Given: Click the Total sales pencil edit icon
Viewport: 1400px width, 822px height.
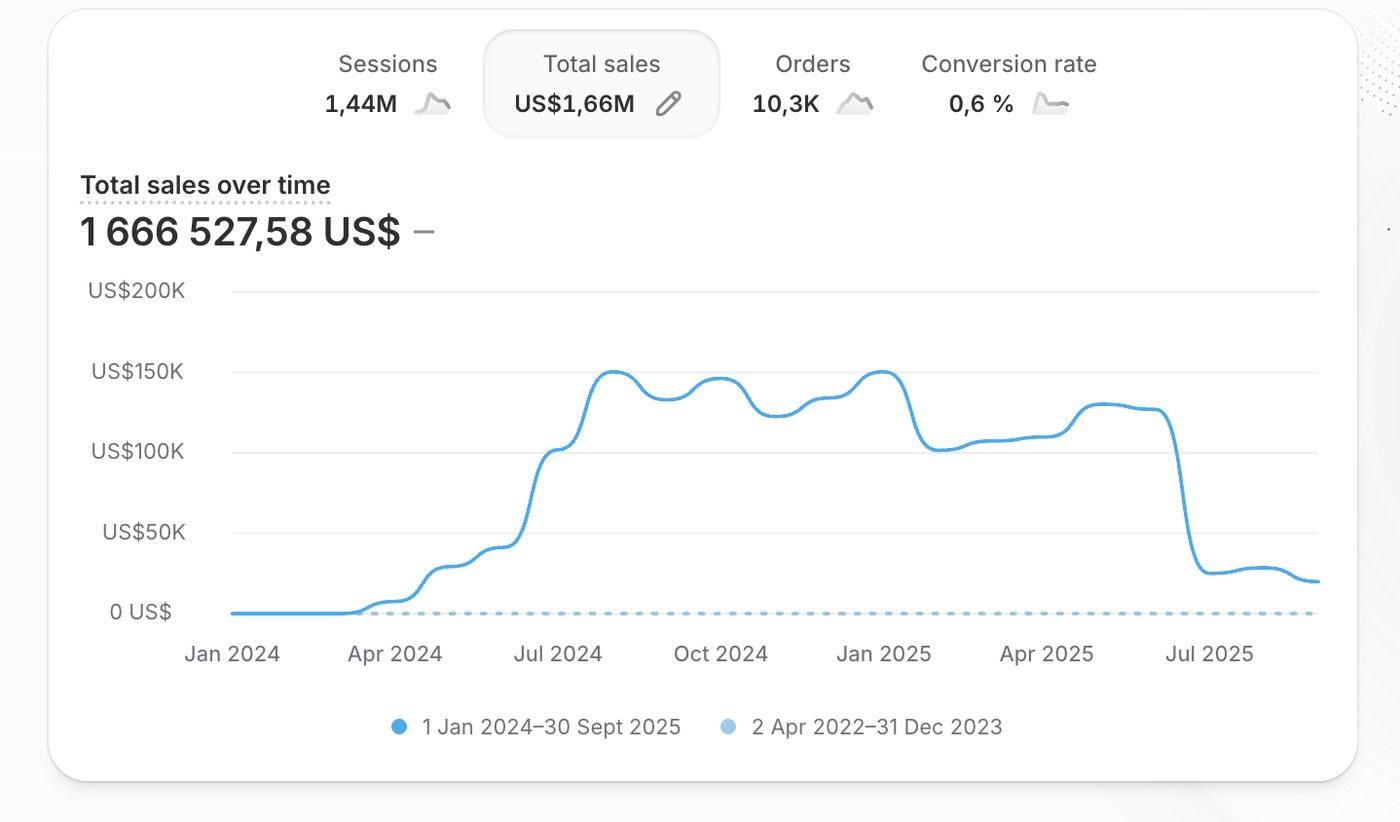Looking at the screenshot, I should point(668,103).
